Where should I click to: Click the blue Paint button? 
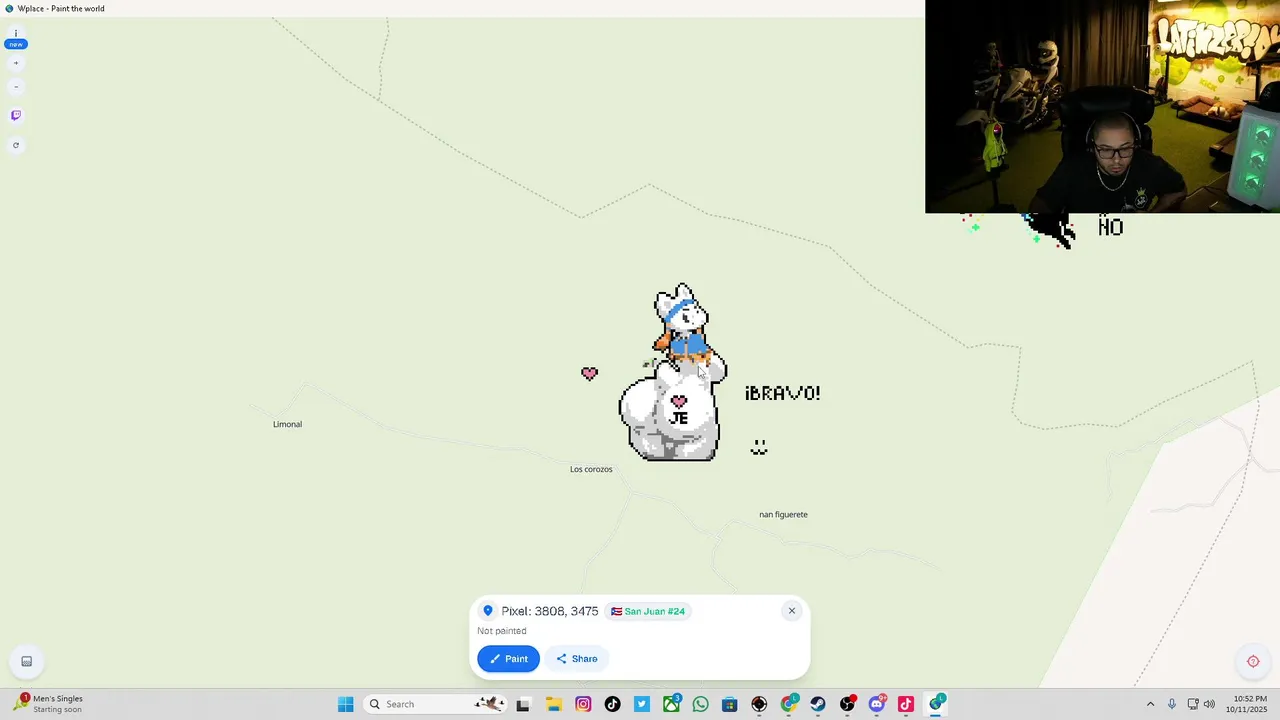point(508,659)
